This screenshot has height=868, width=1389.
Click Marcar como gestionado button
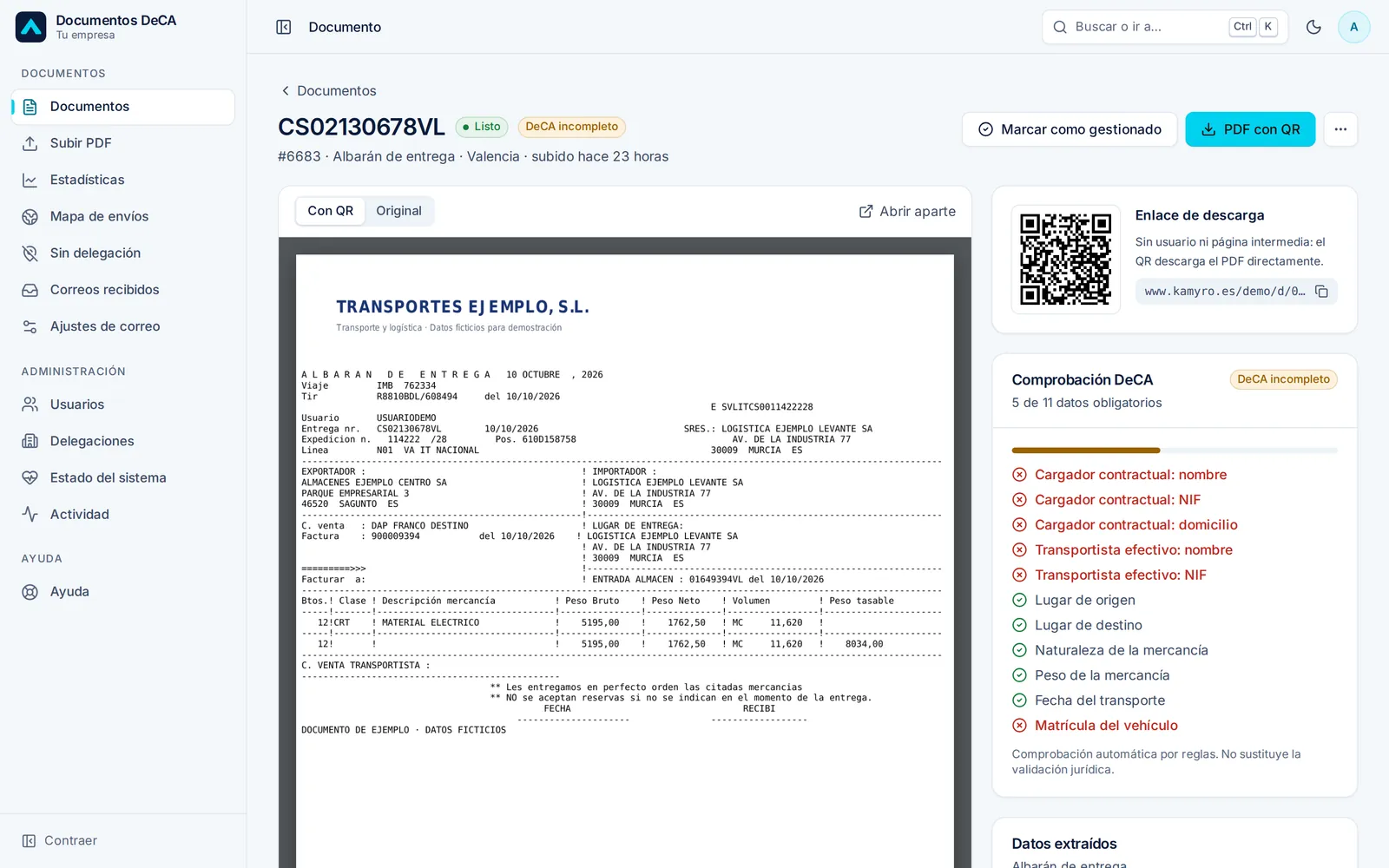click(1070, 129)
